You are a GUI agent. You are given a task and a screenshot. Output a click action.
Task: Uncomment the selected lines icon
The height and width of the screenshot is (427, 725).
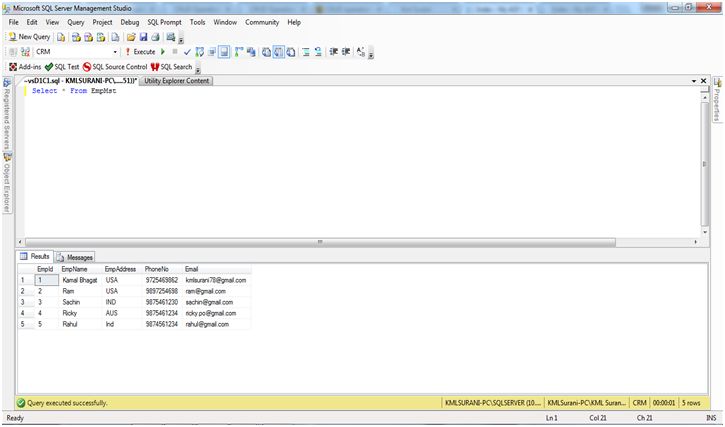click(x=318, y=52)
